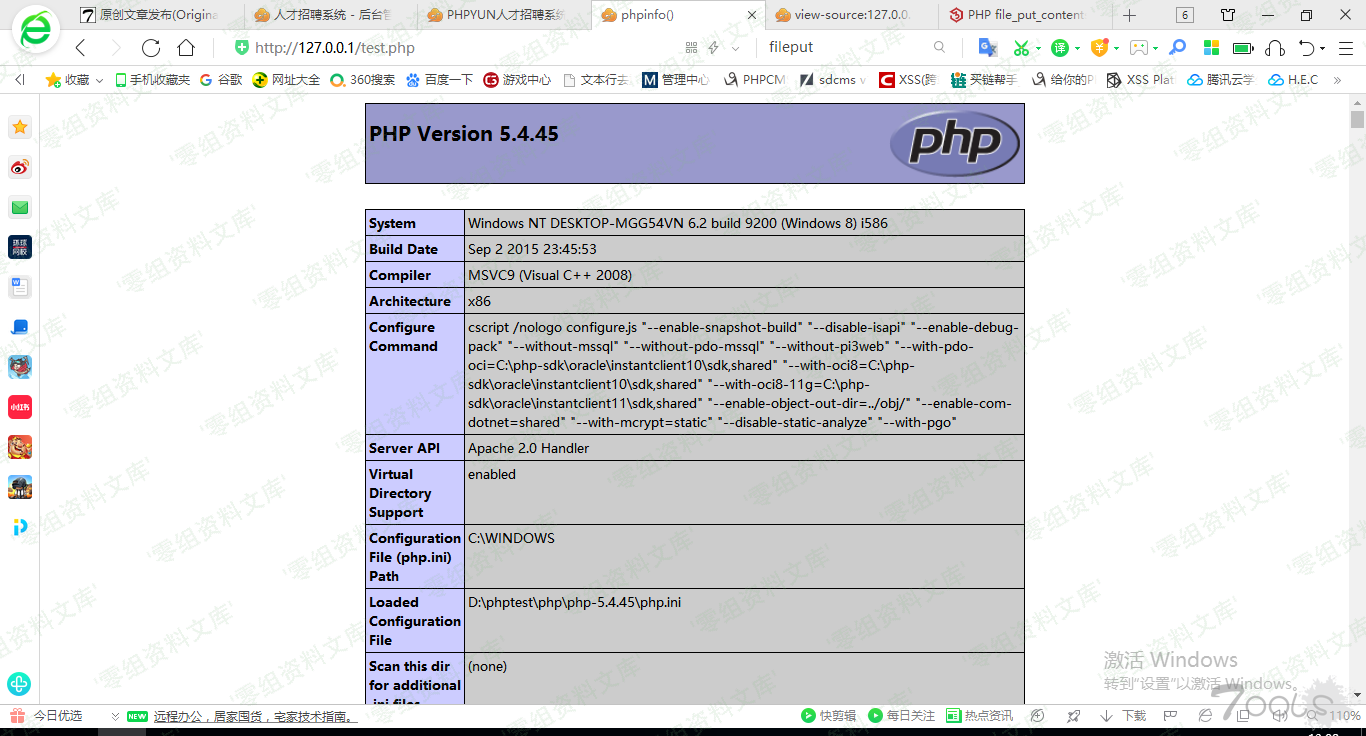
Task: Open the Weibo sidebar icon
Action: 20,167
